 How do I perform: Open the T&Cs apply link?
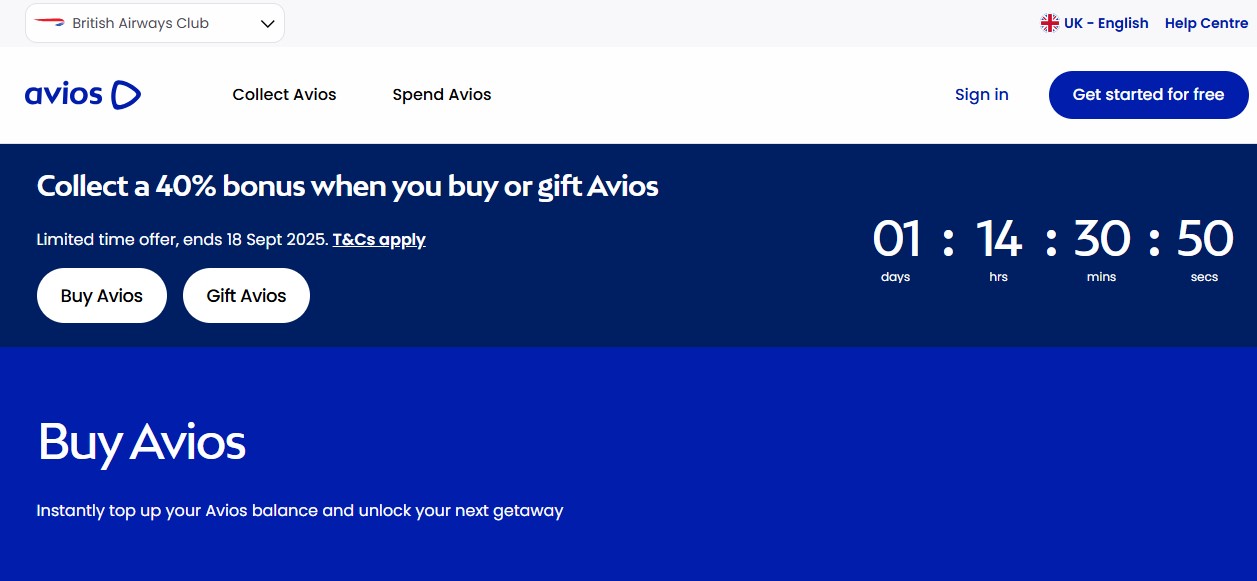379,239
